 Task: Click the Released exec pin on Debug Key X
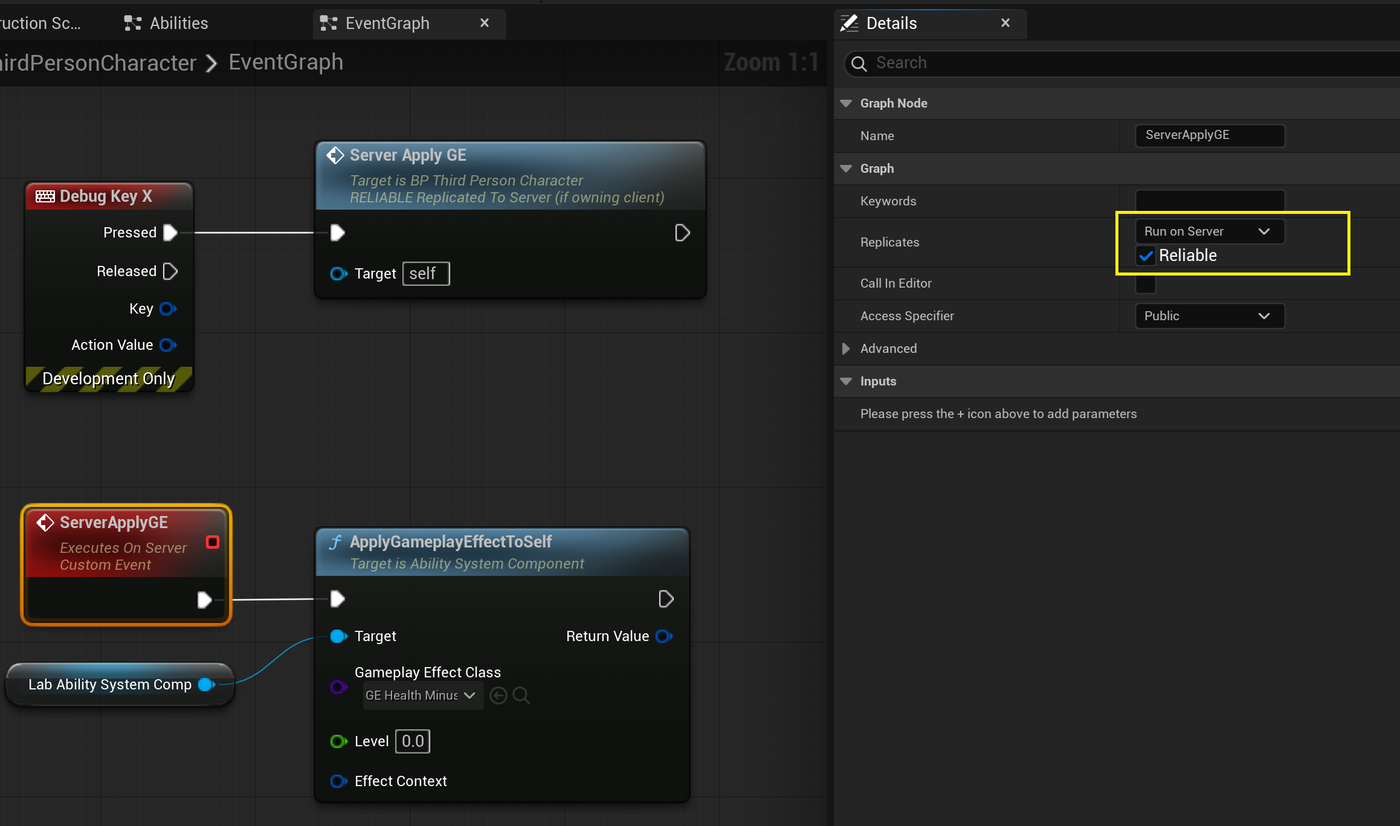(170, 271)
